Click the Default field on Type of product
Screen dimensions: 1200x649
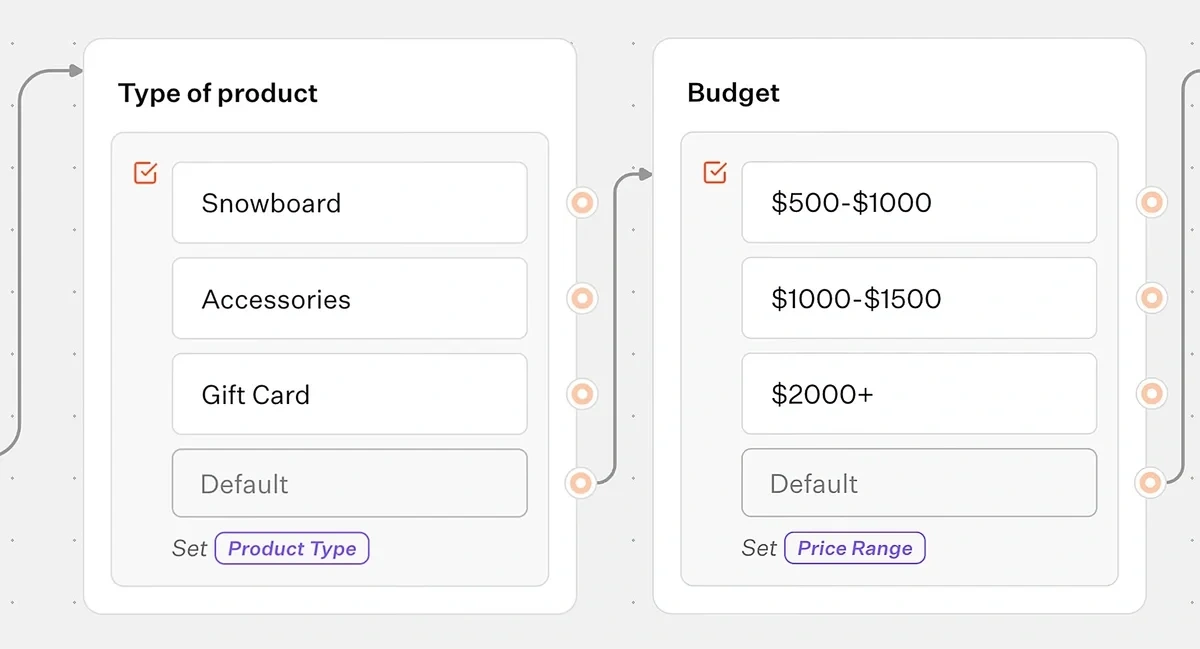tap(349, 483)
